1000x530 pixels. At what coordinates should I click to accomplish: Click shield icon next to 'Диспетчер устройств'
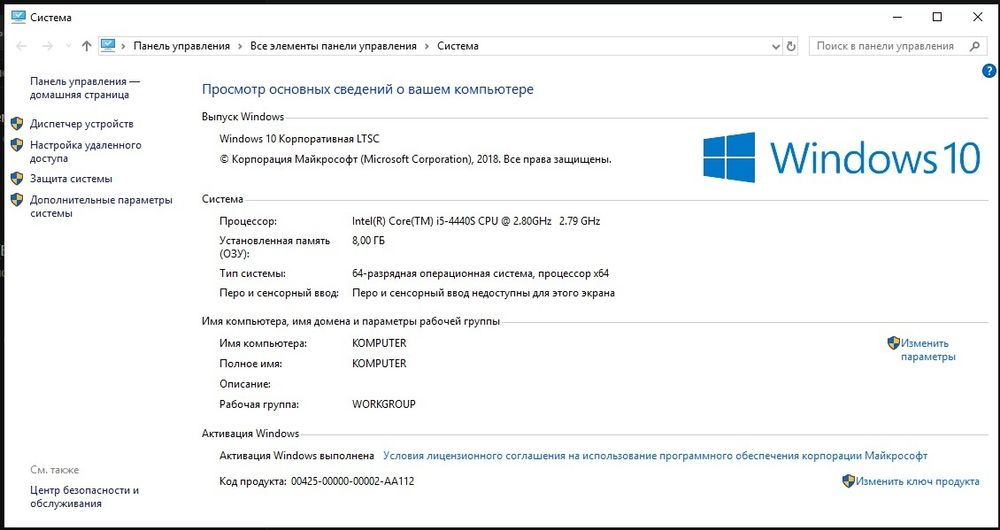point(17,124)
